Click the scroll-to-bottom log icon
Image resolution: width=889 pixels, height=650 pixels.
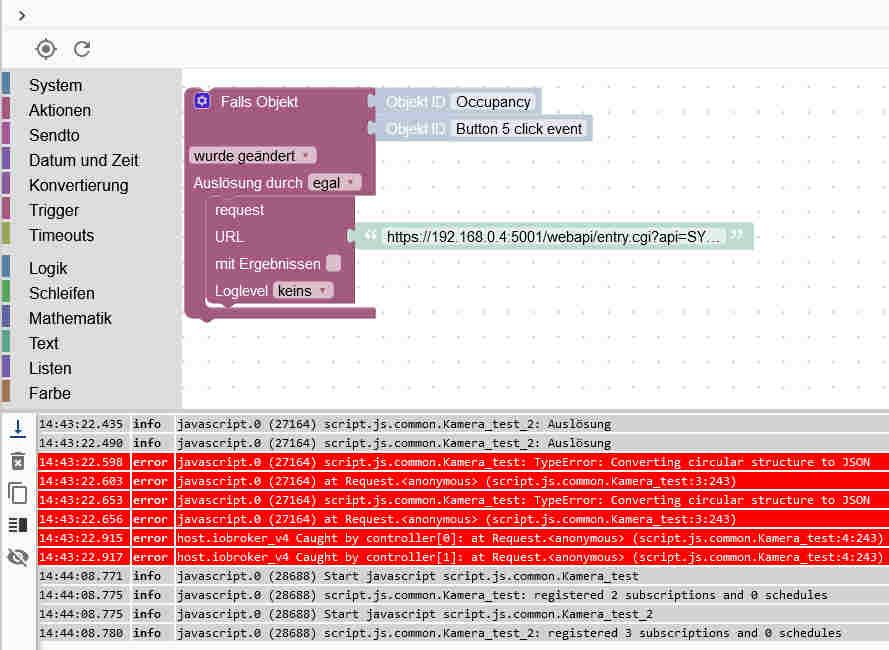pyautogui.click(x=17, y=428)
